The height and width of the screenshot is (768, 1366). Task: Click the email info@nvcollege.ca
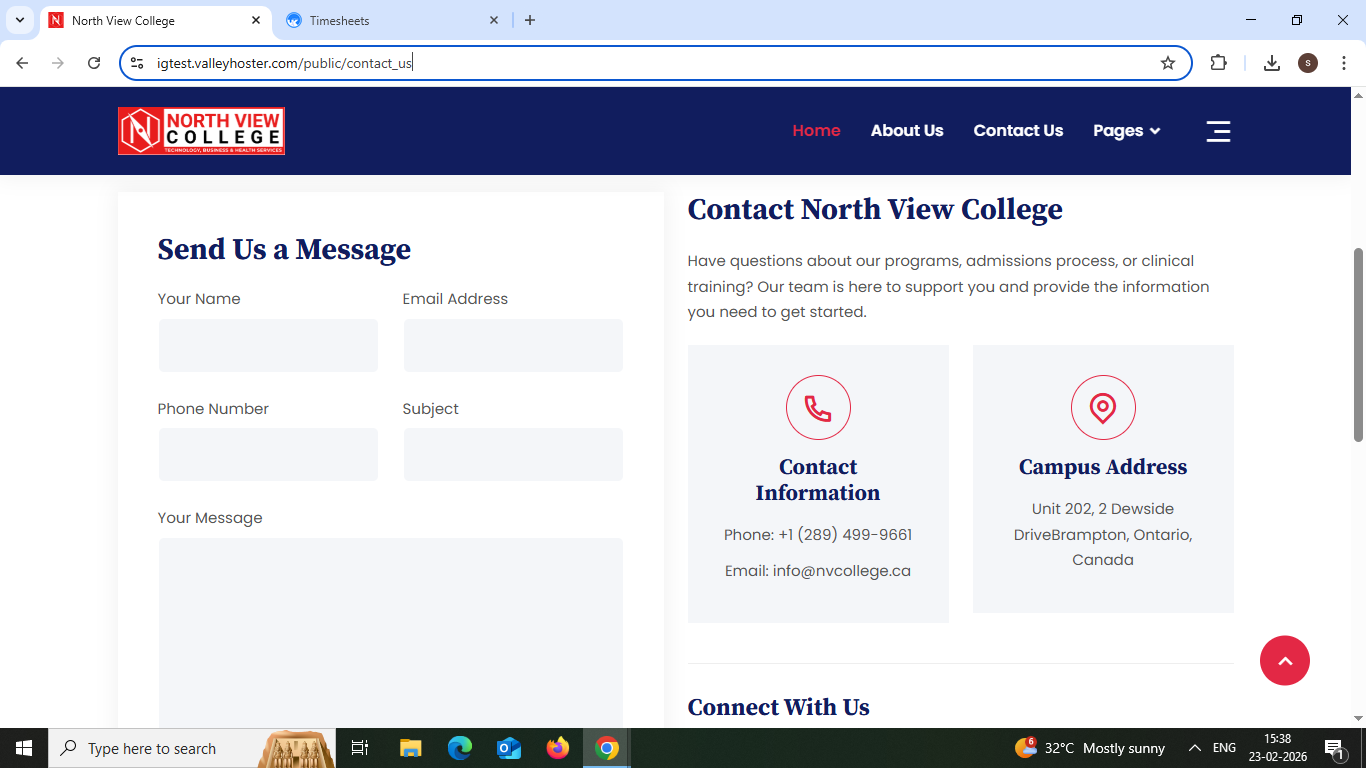[842, 571]
